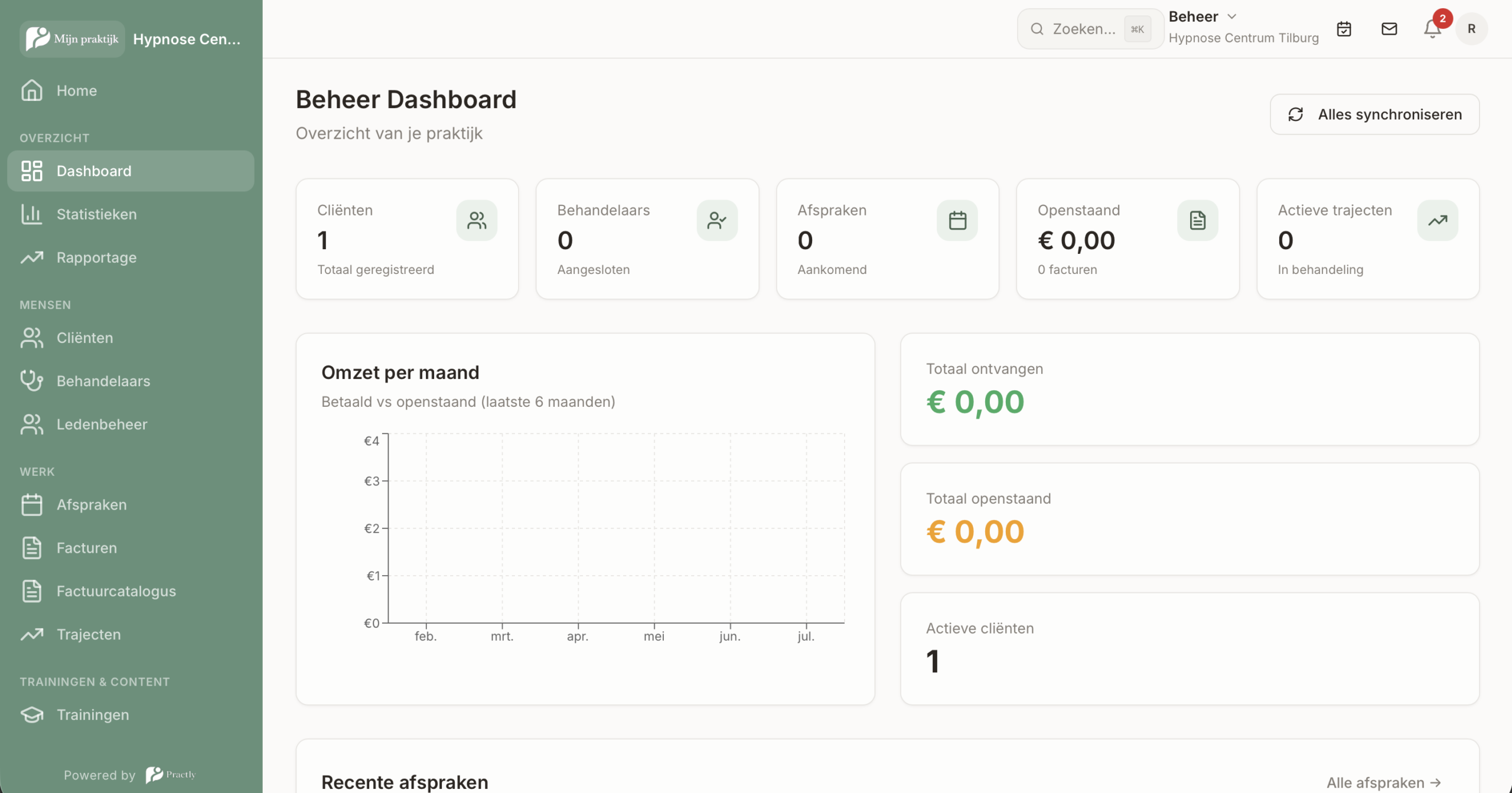The height and width of the screenshot is (793, 1512).
Task: Click the Hypnose Cen... practice name
Action: (x=187, y=39)
